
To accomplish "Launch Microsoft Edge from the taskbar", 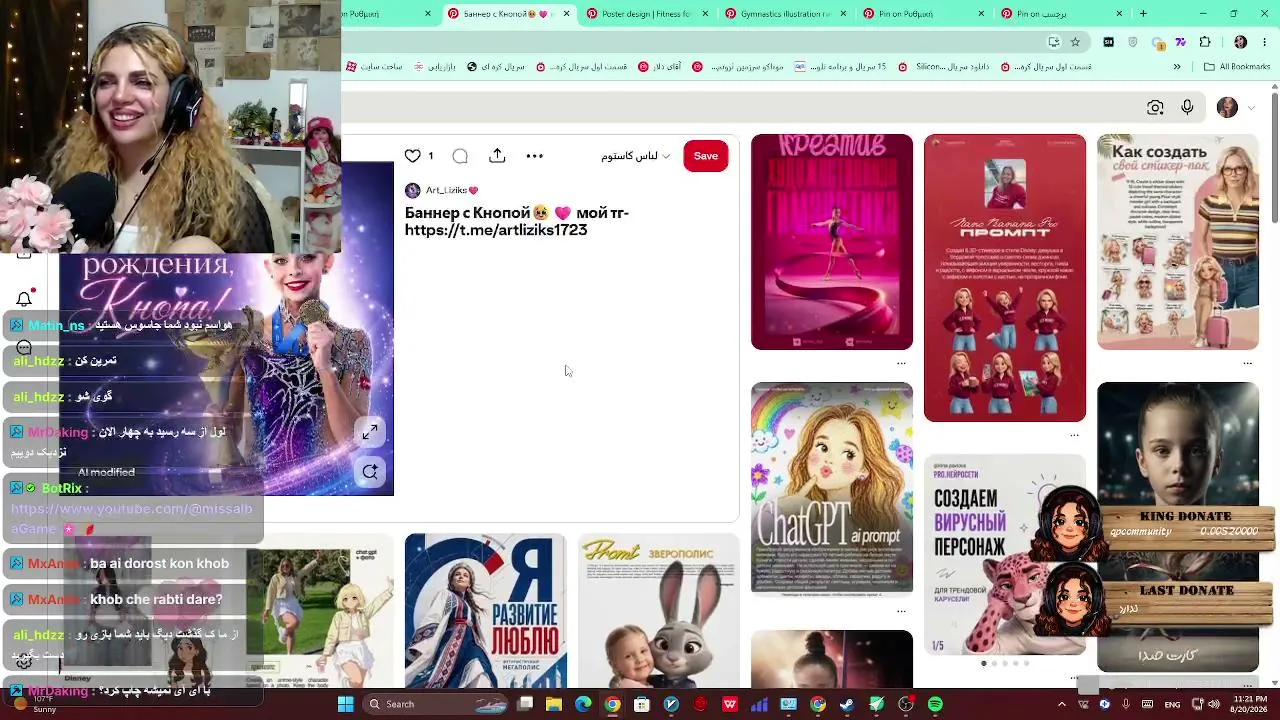I will 583,704.
